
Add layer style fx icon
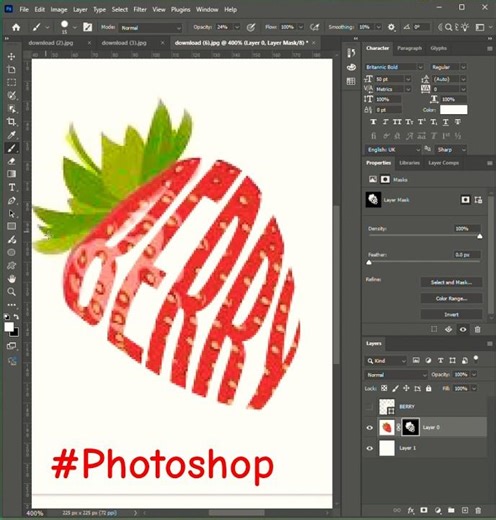tap(411, 510)
